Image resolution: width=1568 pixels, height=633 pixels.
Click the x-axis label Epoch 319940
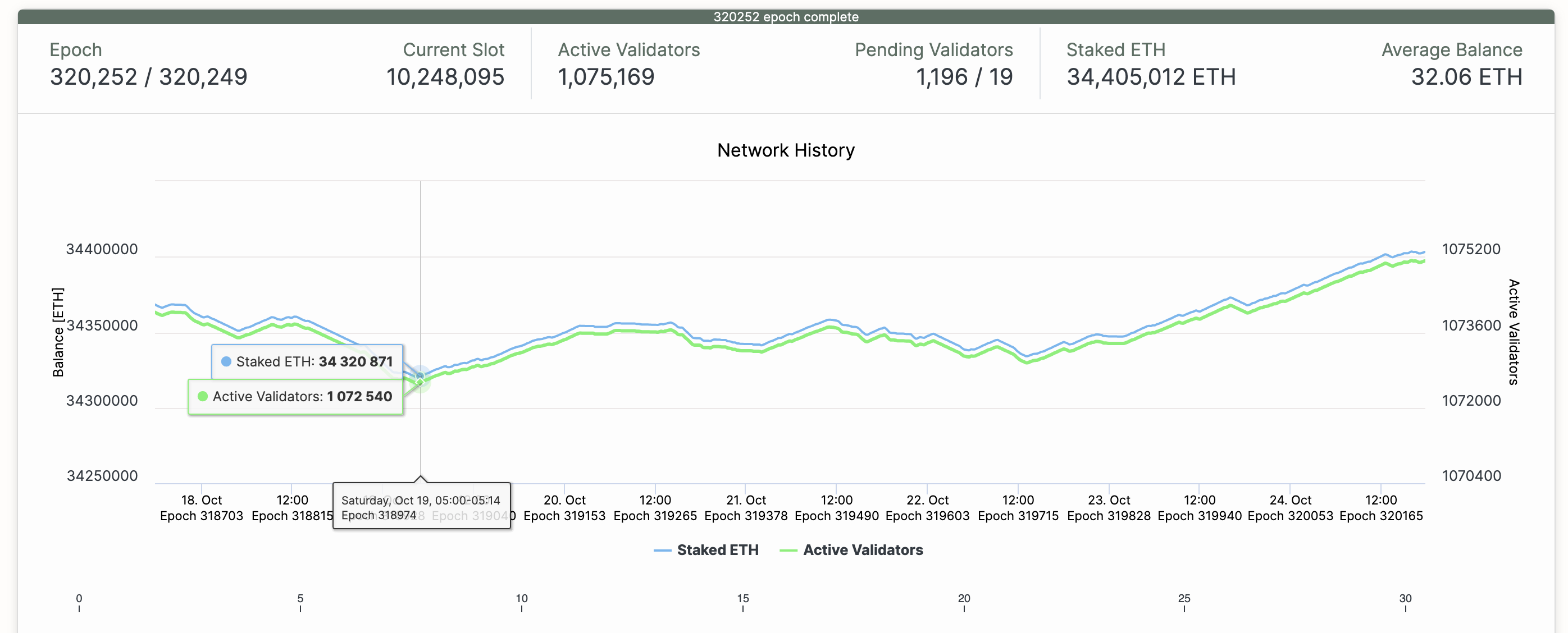(1199, 516)
